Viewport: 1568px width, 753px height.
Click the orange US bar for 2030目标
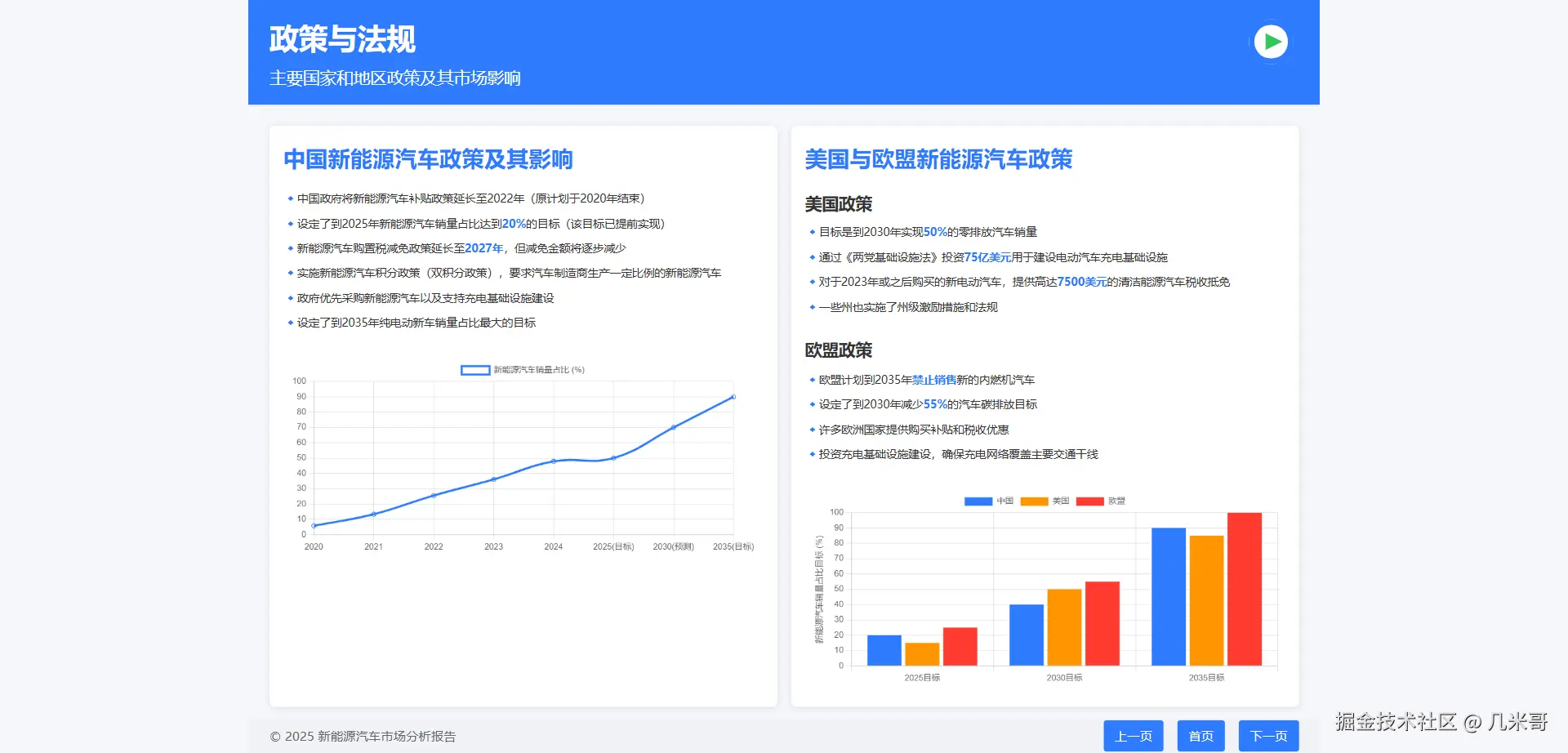[x=1064, y=628]
